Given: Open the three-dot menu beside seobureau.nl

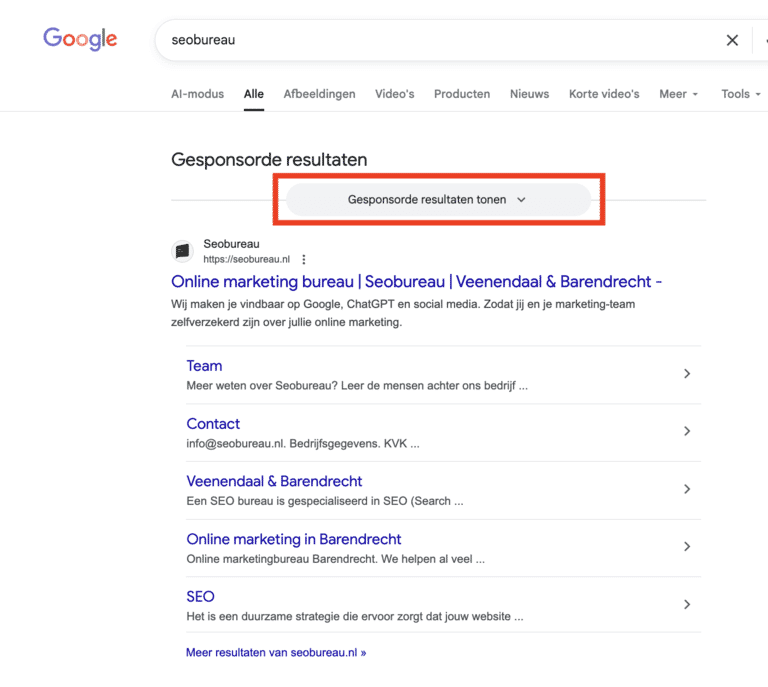Looking at the screenshot, I should pyautogui.click(x=304, y=259).
